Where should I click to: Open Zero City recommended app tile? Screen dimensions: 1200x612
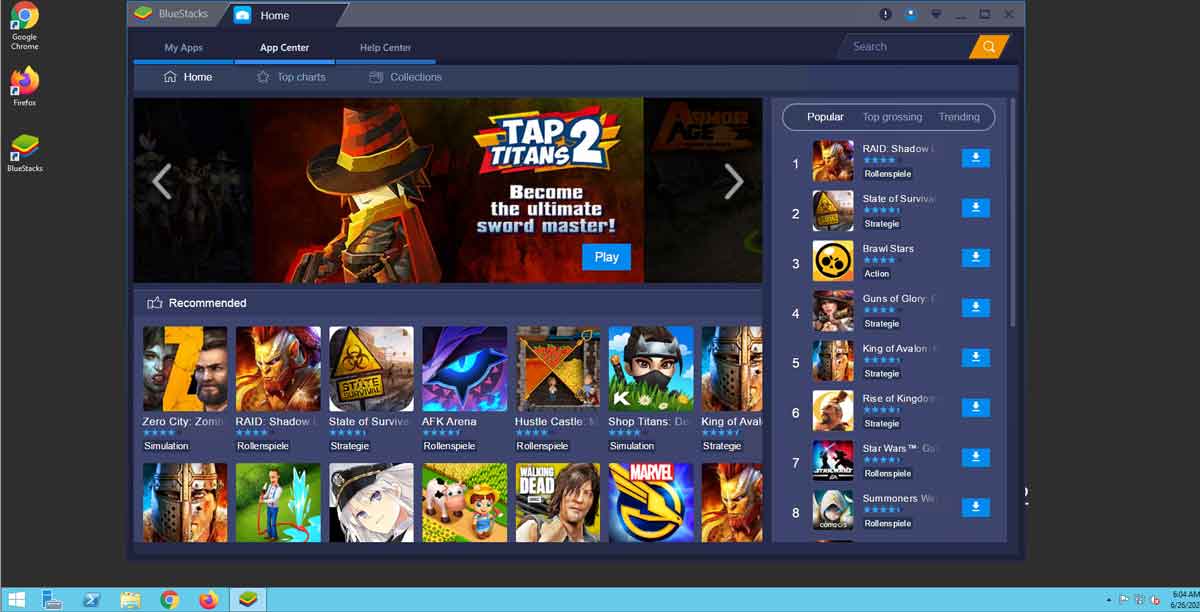tap(184, 368)
